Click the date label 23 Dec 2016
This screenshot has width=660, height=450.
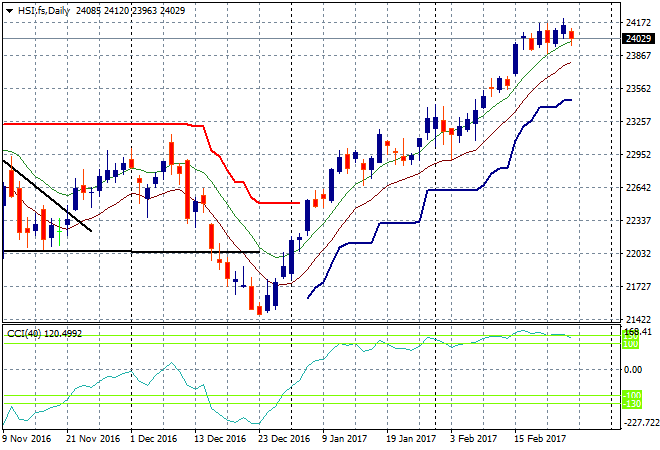(x=284, y=439)
